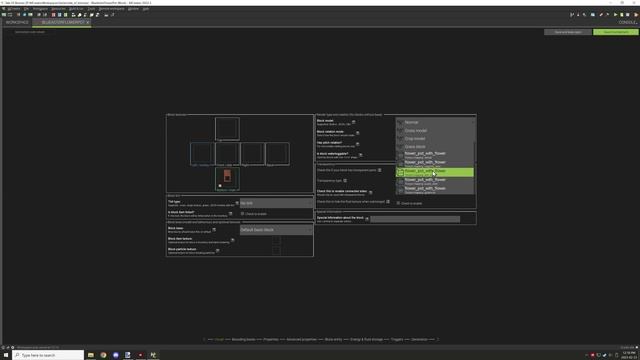Choose Crop model in block model list

point(435,138)
